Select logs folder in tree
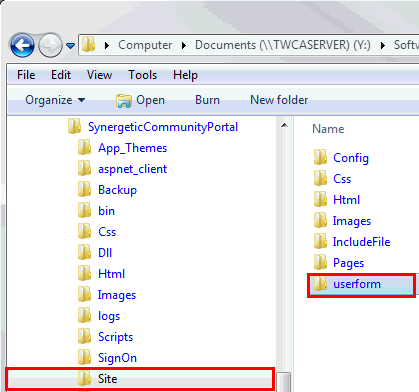This screenshot has width=419, height=392. pyautogui.click(x=109, y=316)
